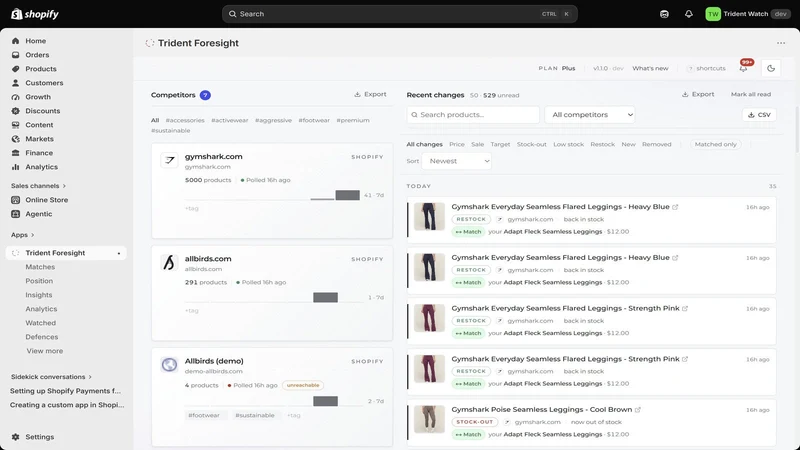Click View more in app menu
Viewport: 800px width, 450px height.
pos(45,351)
